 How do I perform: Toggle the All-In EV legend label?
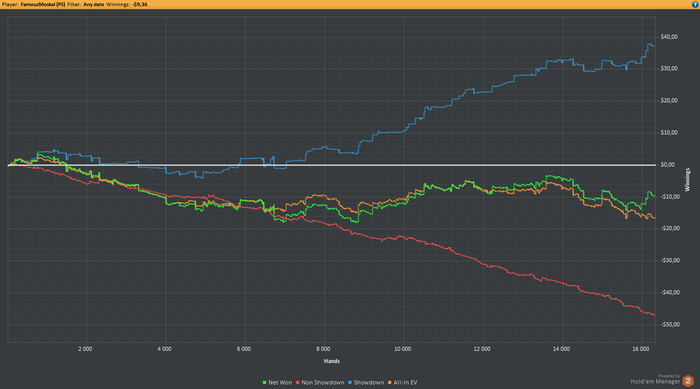(x=405, y=383)
